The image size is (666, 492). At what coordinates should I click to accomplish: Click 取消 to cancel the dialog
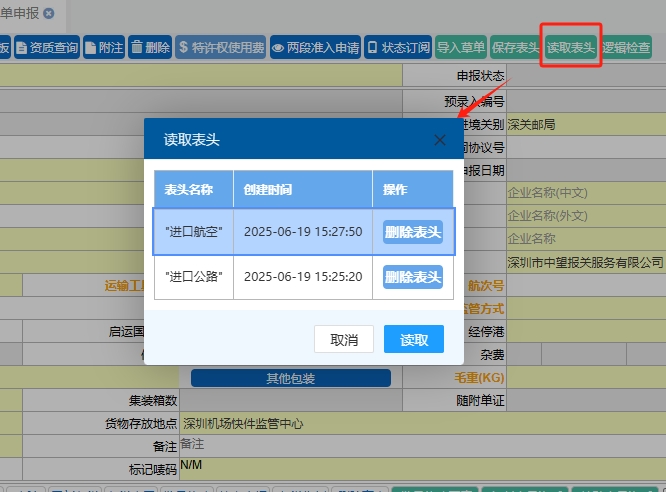343,339
